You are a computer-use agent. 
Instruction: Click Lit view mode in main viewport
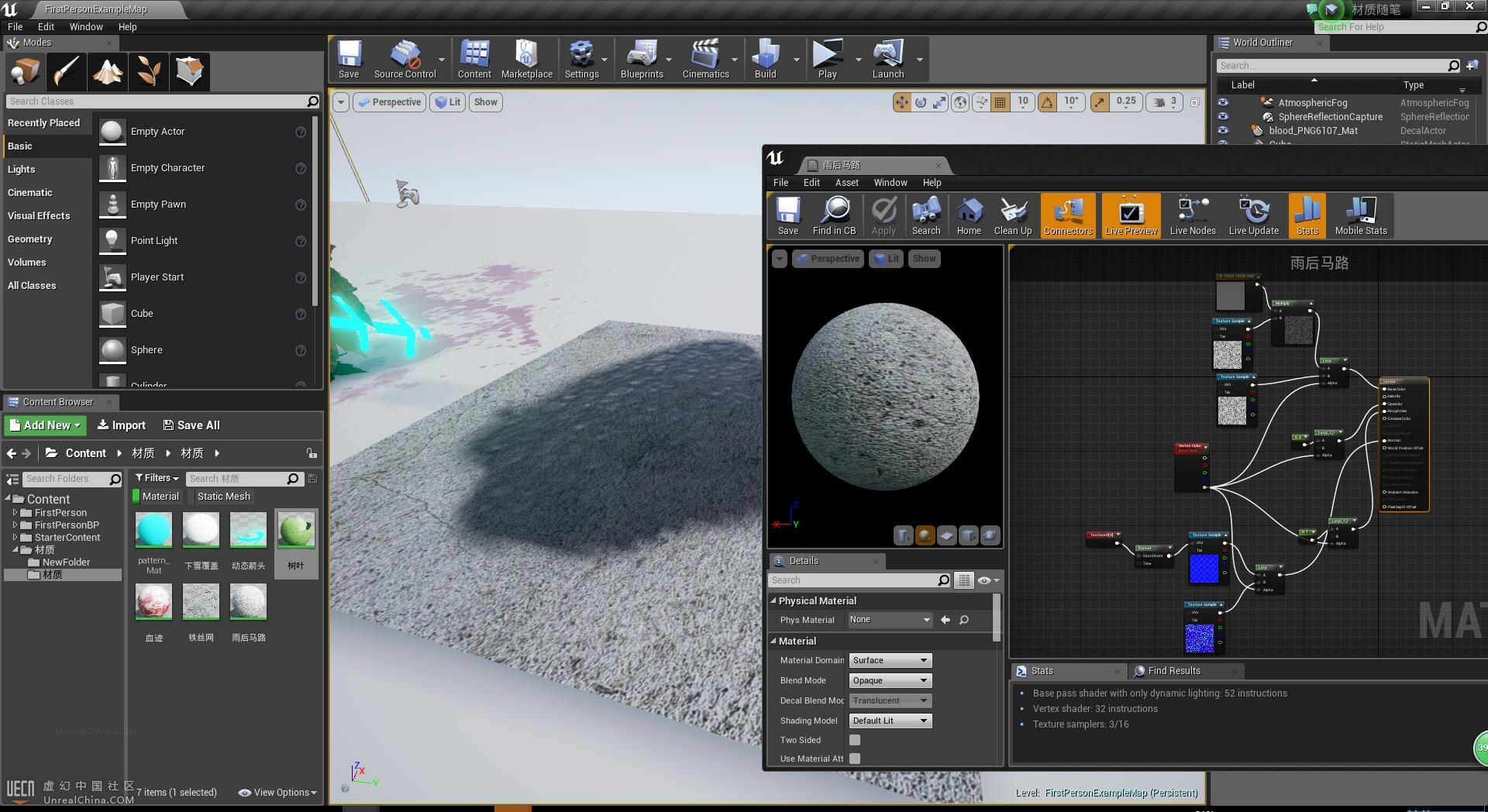pyautogui.click(x=448, y=102)
